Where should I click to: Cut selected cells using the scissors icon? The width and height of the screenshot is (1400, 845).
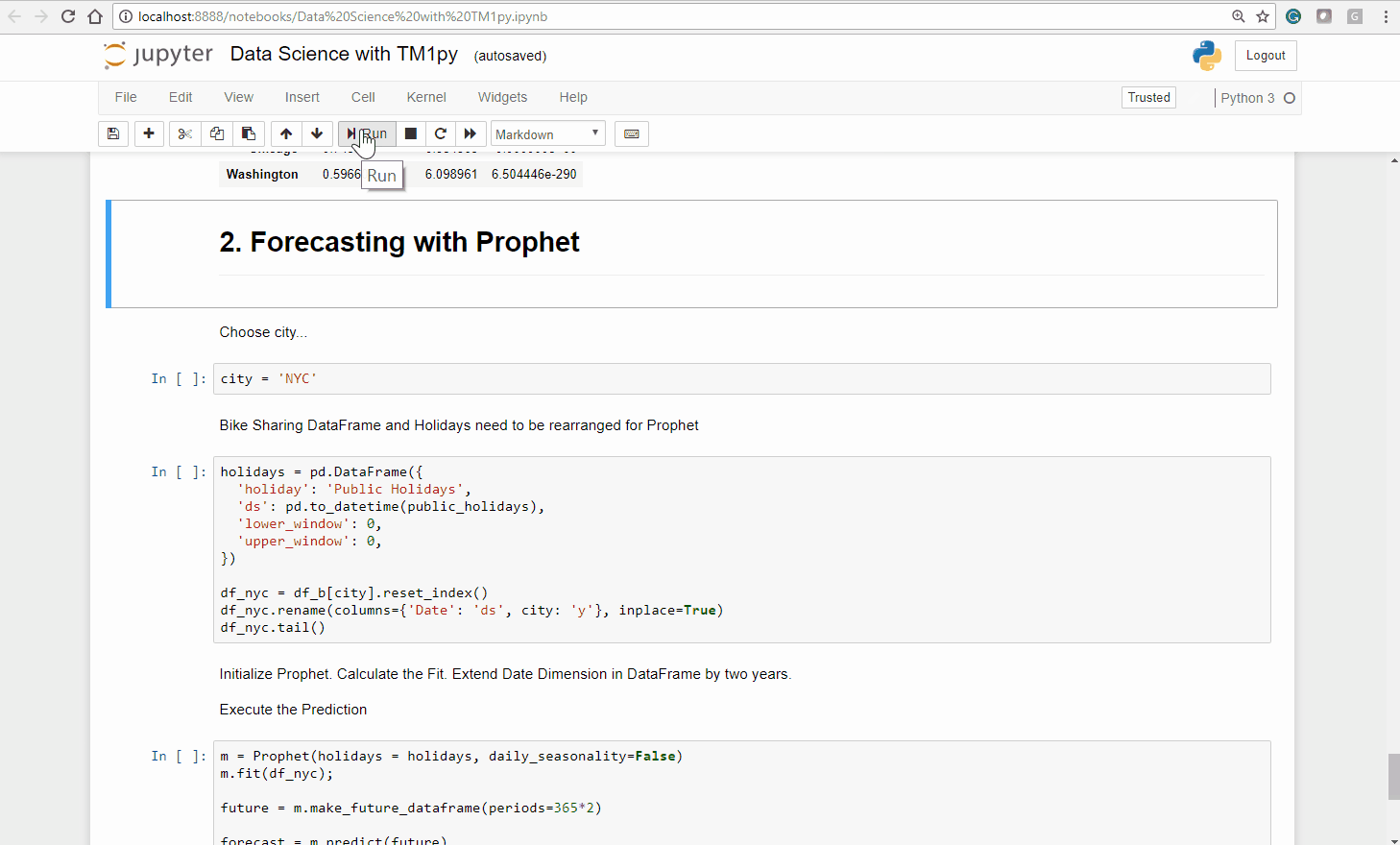coord(185,133)
